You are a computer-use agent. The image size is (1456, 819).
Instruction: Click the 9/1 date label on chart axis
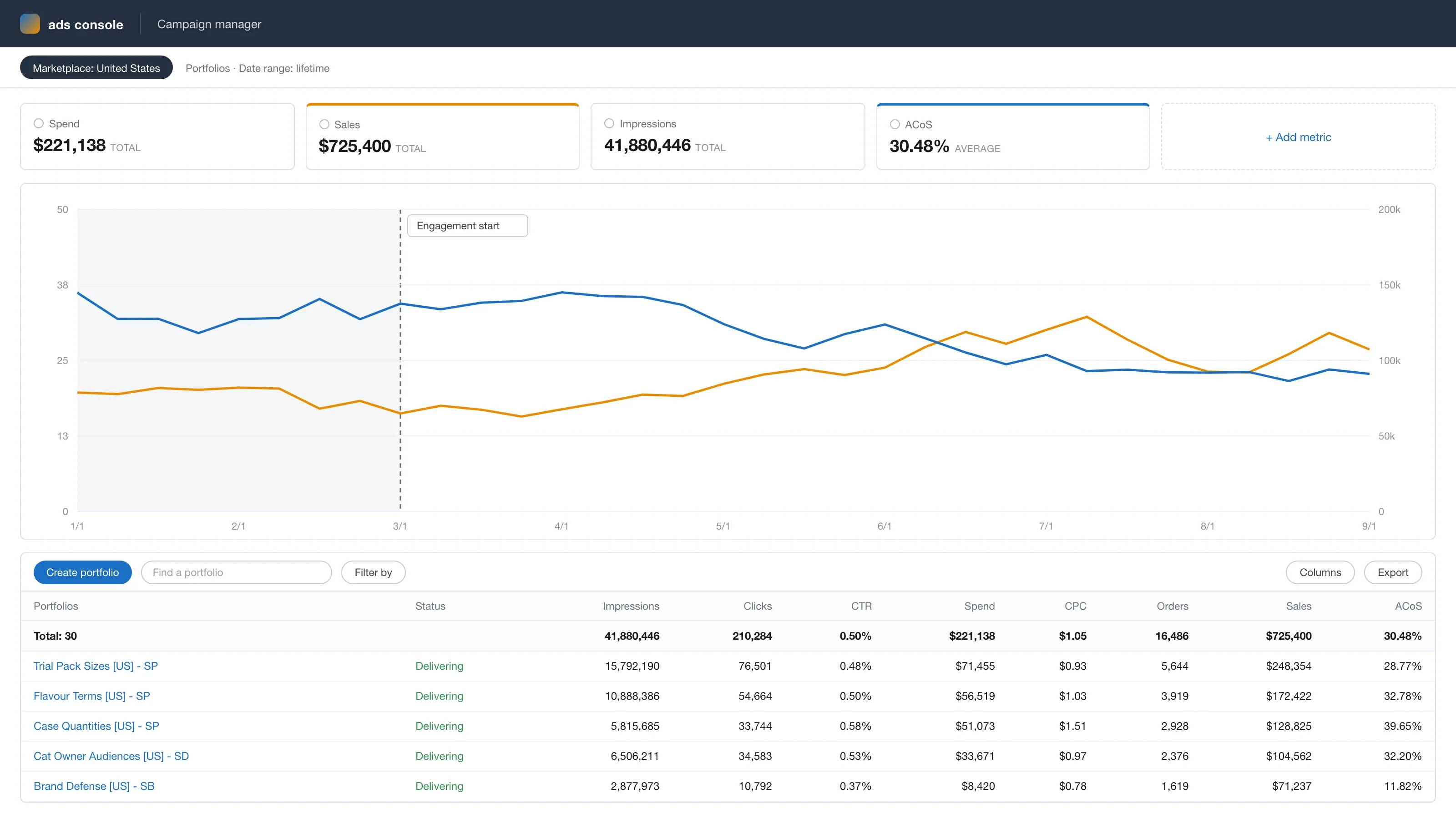click(x=1368, y=526)
